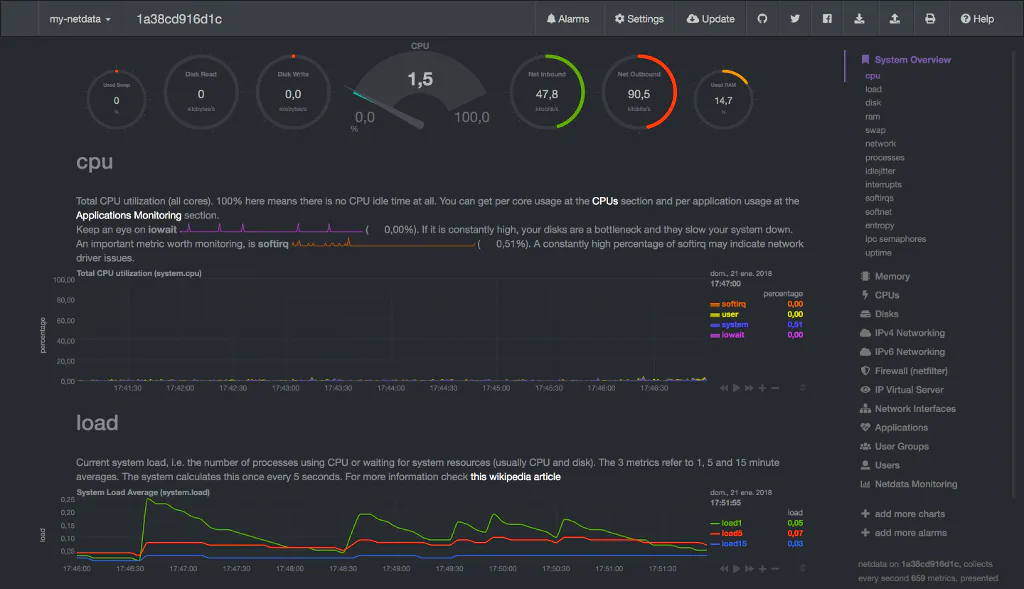
Task: Jump to 'idlejitter' in sidebar list
Action: point(880,171)
